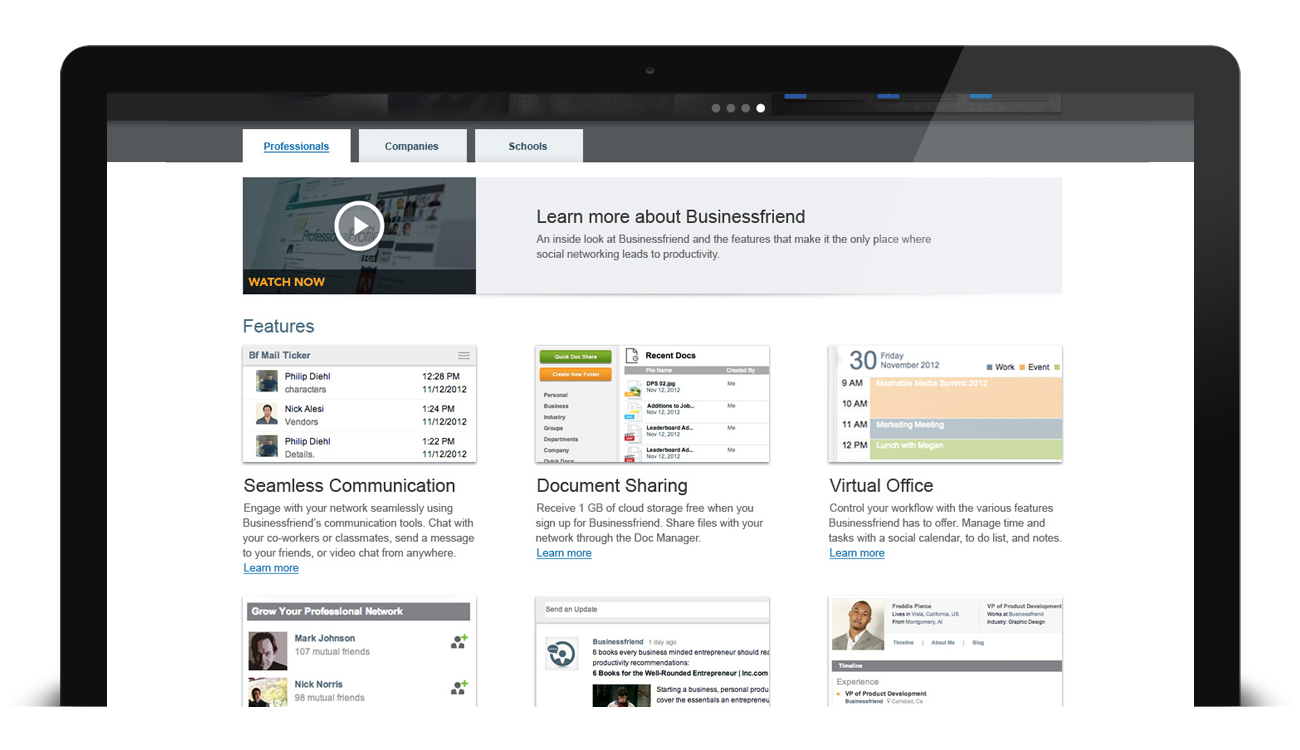Open the Lunch with Megan calendar event
The width and height of the screenshot is (1300, 750).
click(x=965, y=449)
